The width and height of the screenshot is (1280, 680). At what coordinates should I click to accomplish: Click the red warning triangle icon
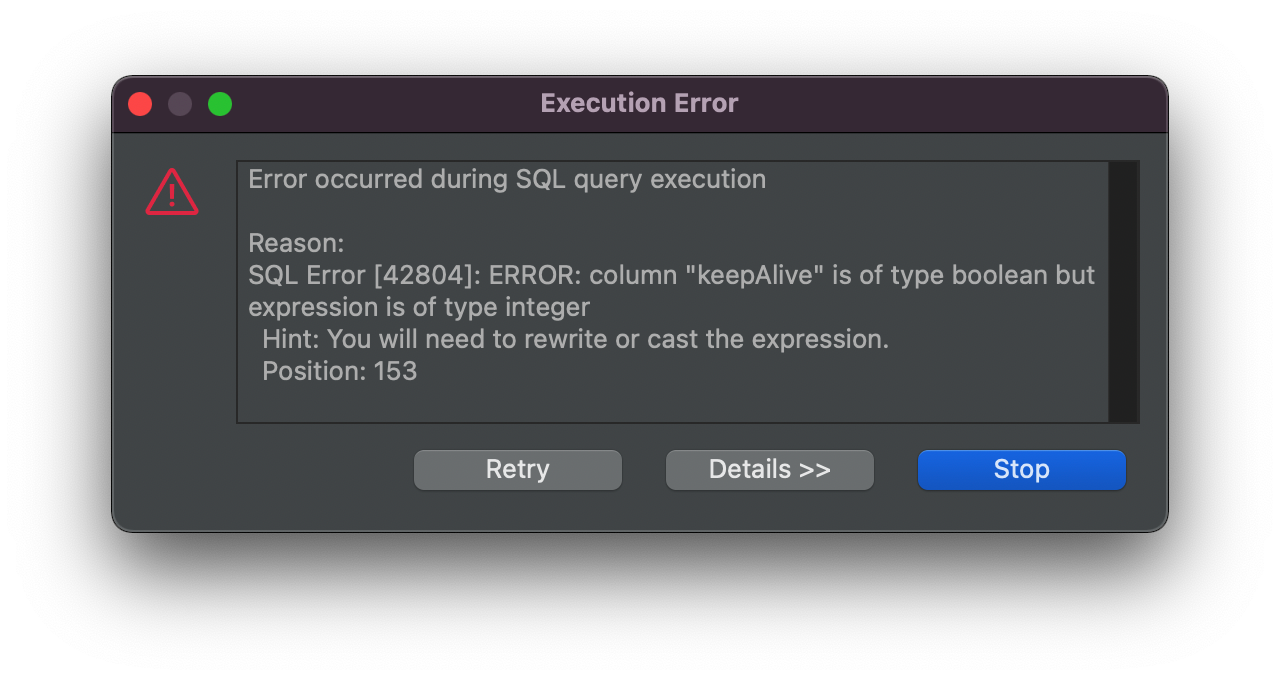(x=172, y=192)
